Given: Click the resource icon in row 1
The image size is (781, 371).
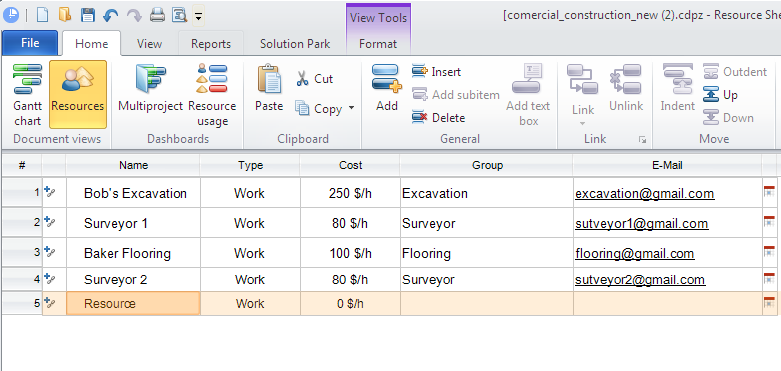Looking at the screenshot, I should [x=50, y=192].
